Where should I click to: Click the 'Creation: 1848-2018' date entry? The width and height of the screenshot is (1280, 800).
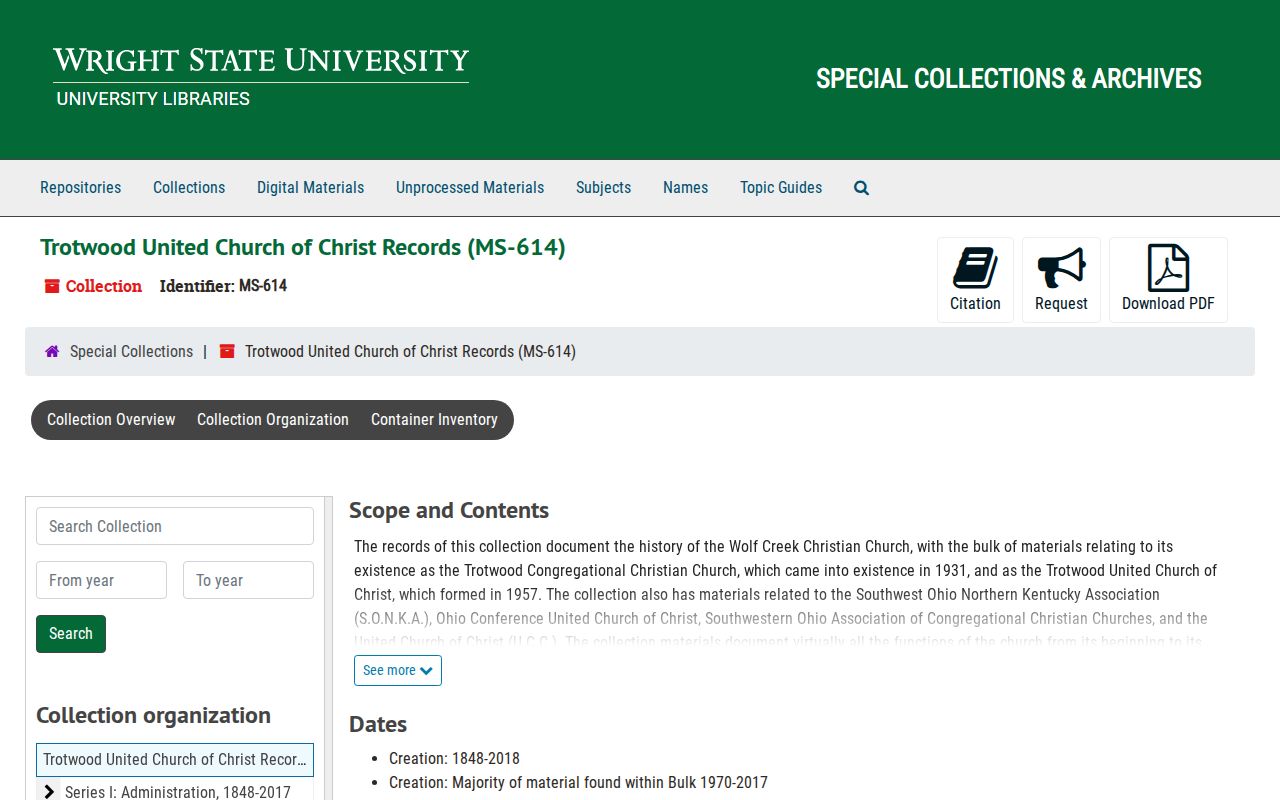tap(454, 758)
